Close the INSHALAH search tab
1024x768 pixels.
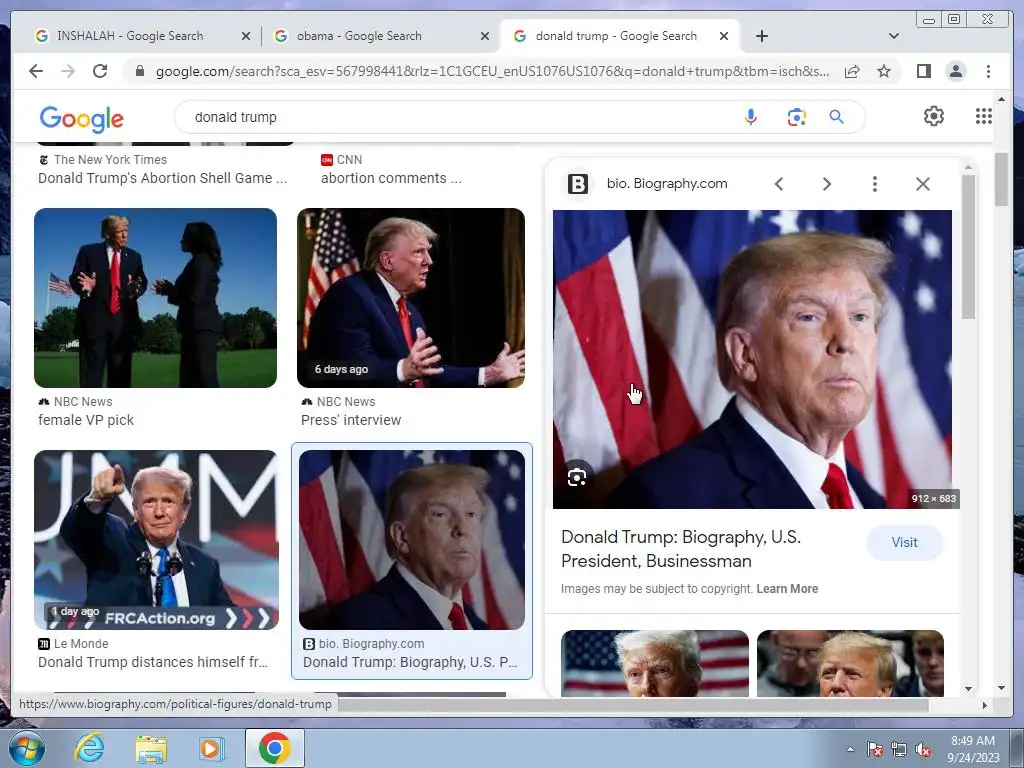coord(246,36)
